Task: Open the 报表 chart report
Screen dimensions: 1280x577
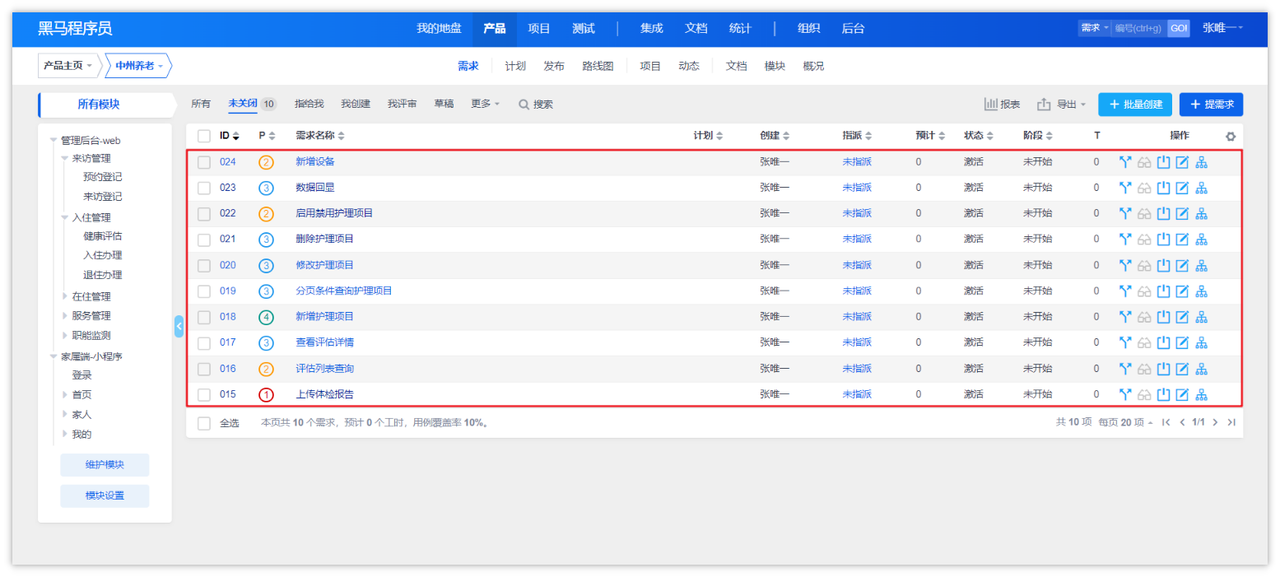Action: tap(1002, 104)
